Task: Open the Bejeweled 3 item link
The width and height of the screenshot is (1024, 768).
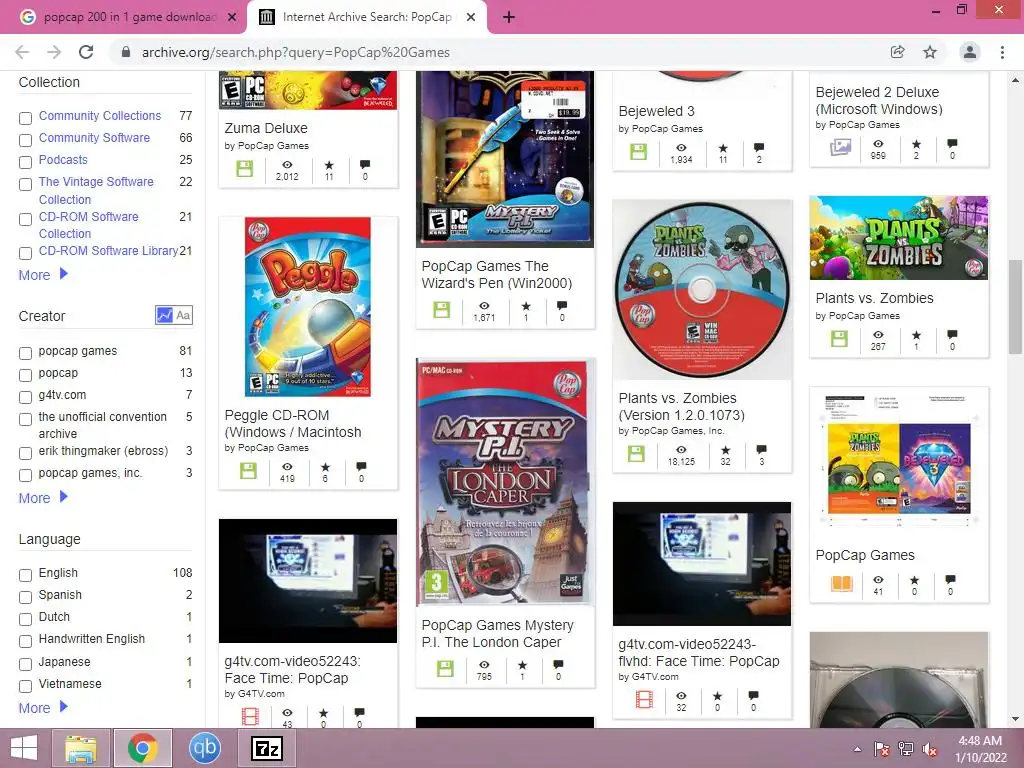Action: (x=656, y=111)
